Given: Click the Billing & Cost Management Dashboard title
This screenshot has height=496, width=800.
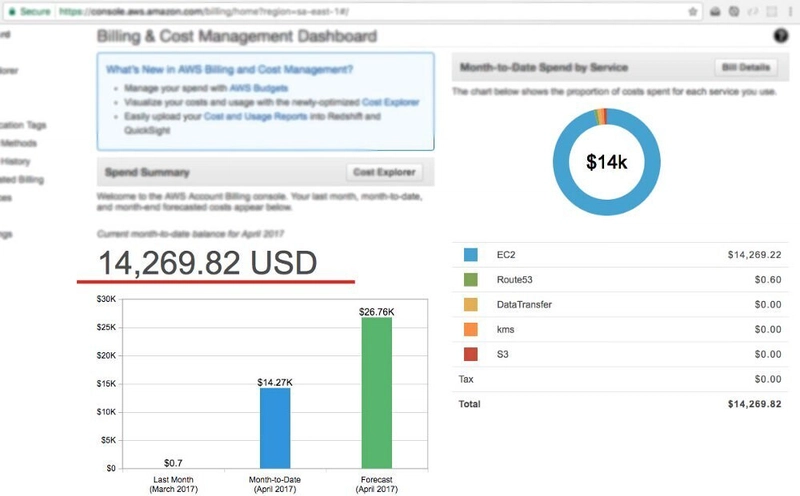Looking at the screenshot, I should click(237, 36).
